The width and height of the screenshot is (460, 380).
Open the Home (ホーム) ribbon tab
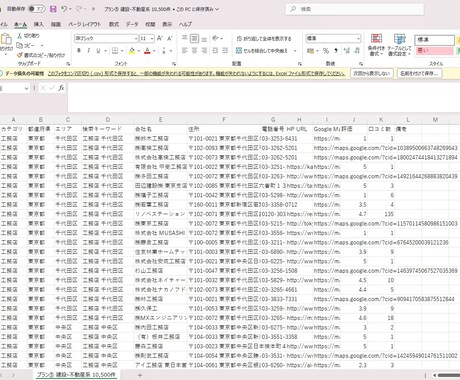click(20, 24)
